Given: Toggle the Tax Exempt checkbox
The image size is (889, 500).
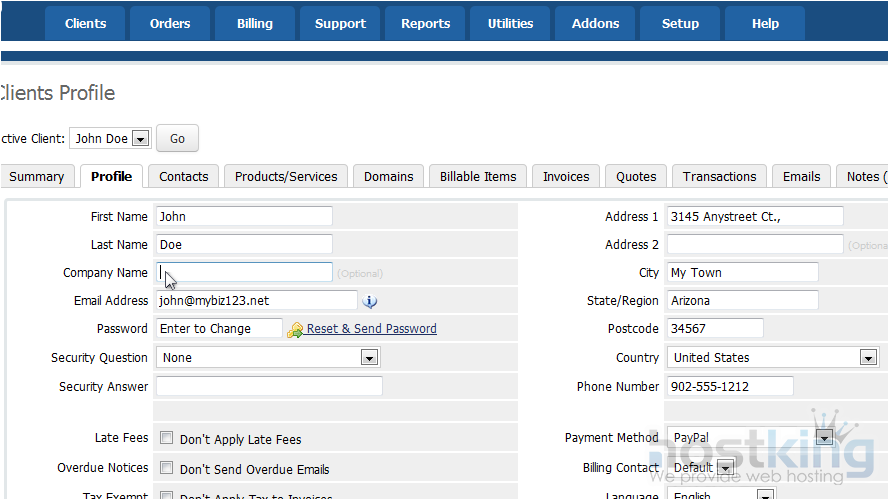Looking at the screenshot, I should point(167,496).
